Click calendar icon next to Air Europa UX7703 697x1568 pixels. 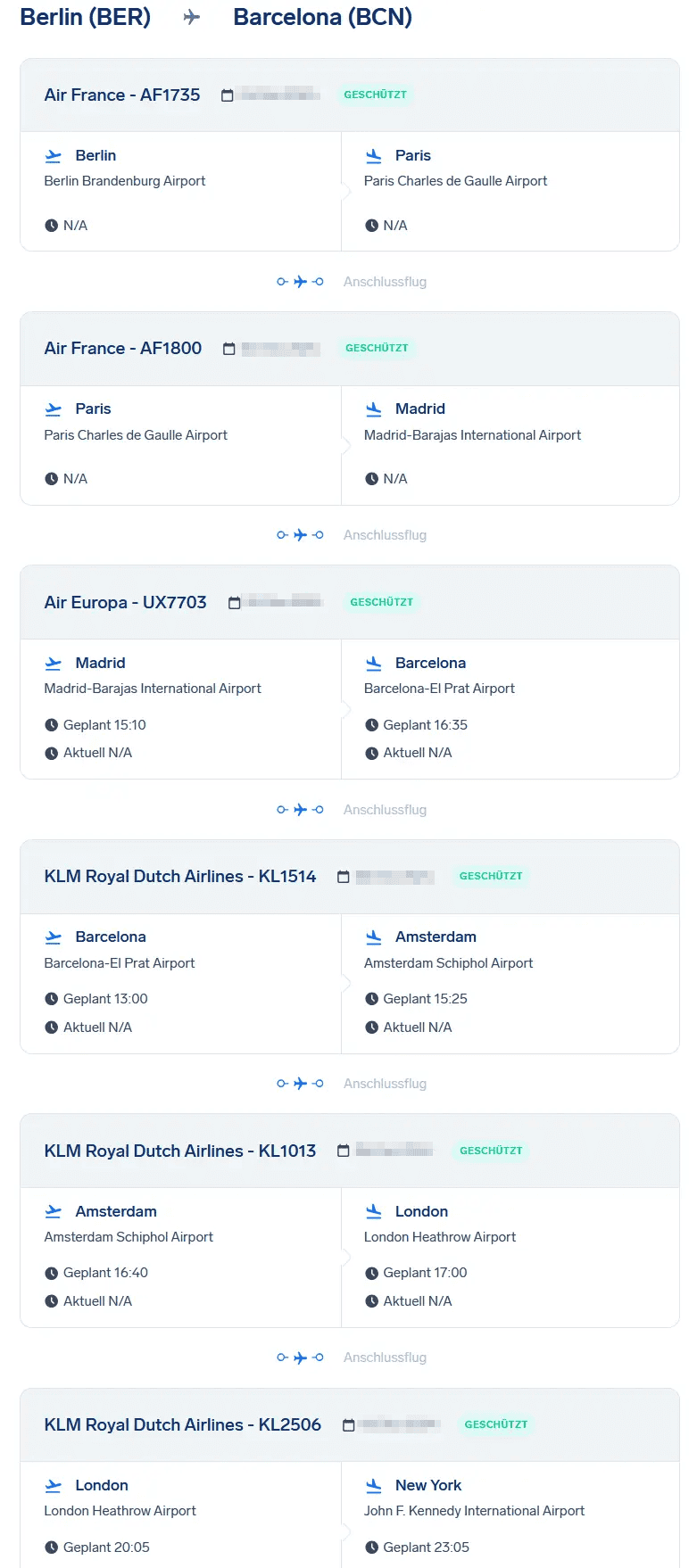pyautogui.click(x=235, y=603)
